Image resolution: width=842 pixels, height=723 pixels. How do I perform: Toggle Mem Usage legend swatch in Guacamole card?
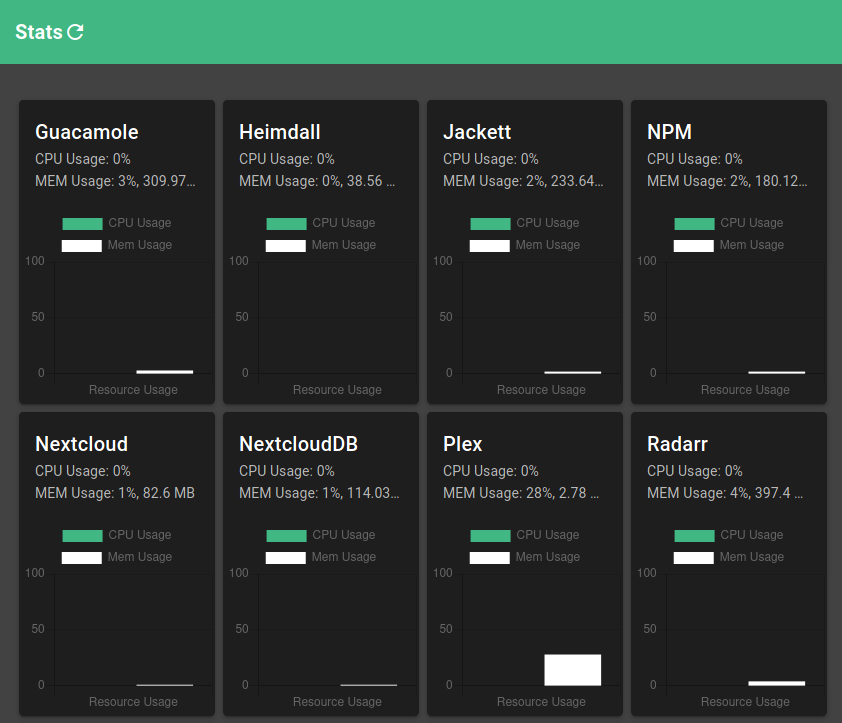coord(82,245)
